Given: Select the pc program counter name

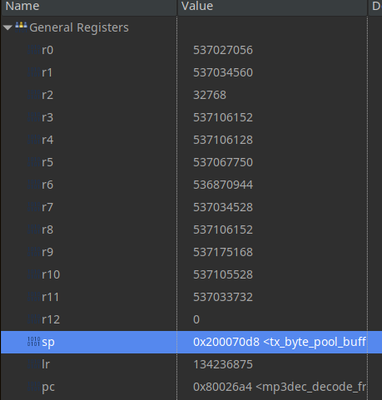Looking at the screenshot, I should [48, 387].
